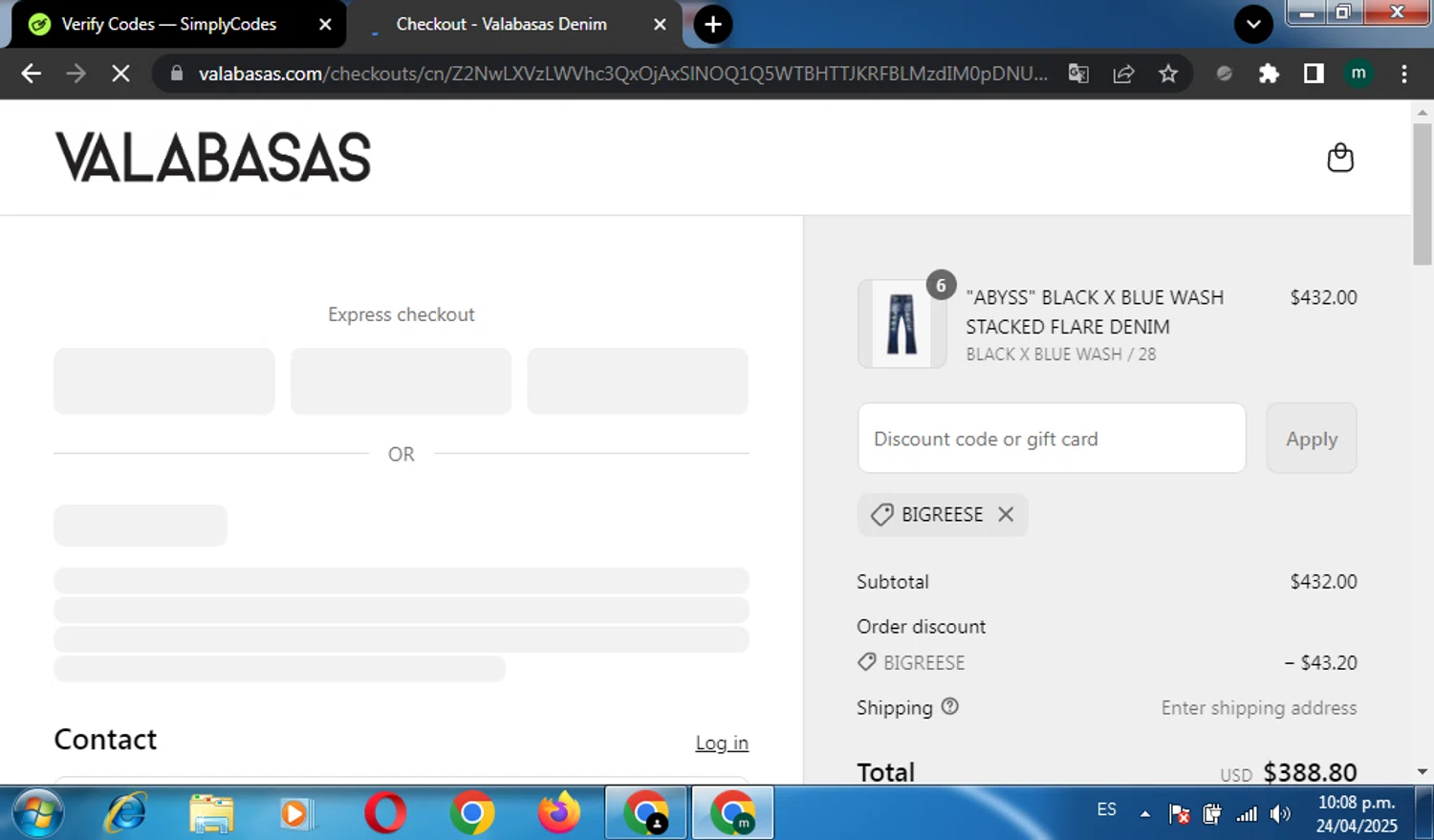The height and width of the screenshot is (840, 1434).
Task: Click the browser forward arrow
Action: (76, 74)
